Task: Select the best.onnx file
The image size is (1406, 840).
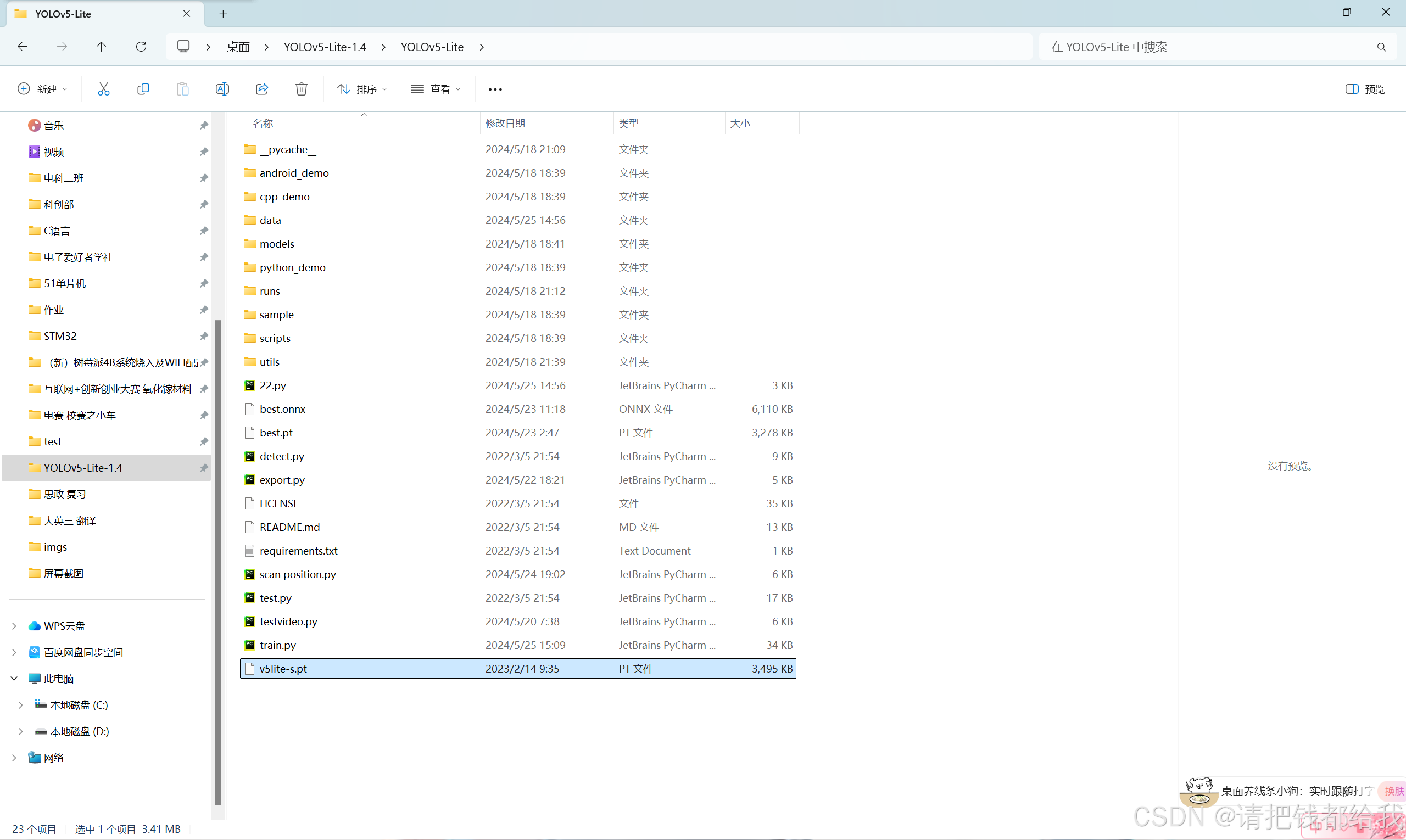Action: [x=282, y=409]
